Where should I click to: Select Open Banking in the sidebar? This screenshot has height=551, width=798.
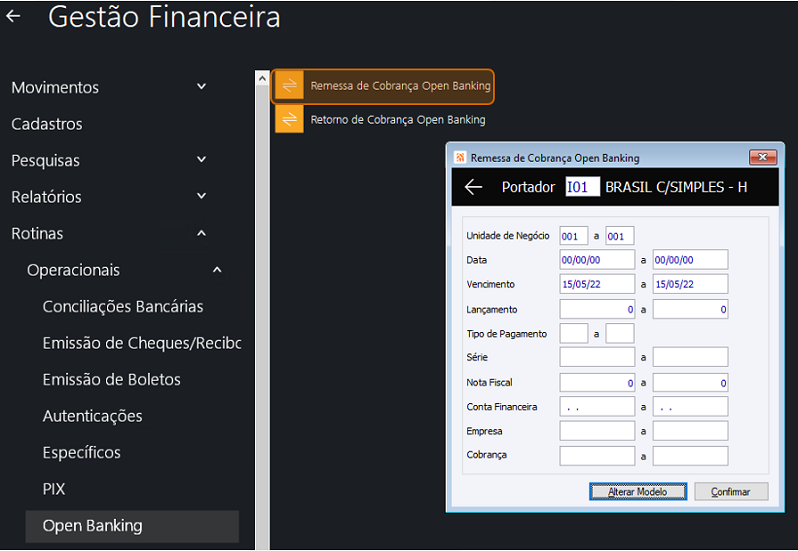click(x=132, y=526)
